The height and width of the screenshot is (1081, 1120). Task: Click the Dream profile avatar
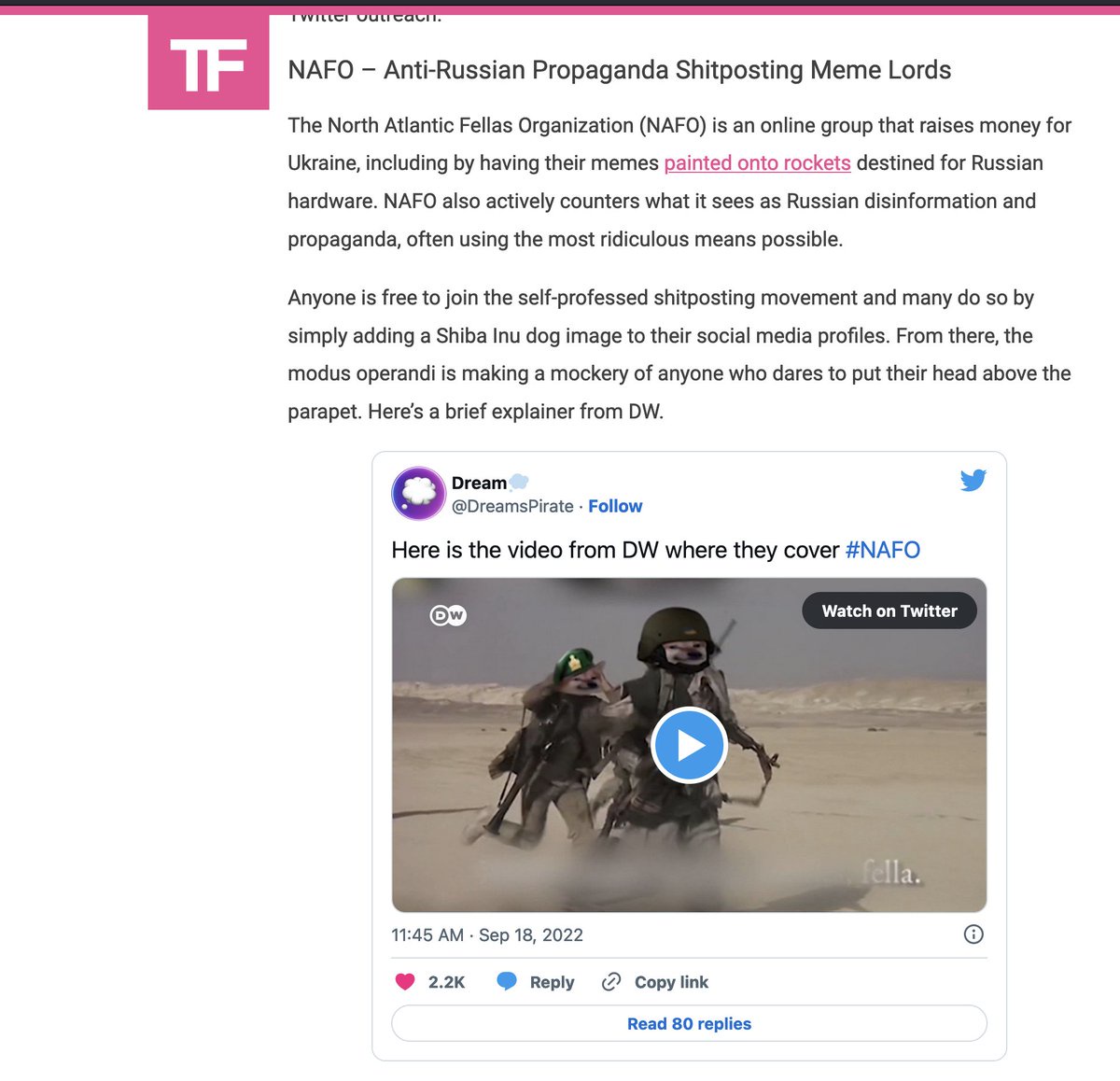coord(418,493)
